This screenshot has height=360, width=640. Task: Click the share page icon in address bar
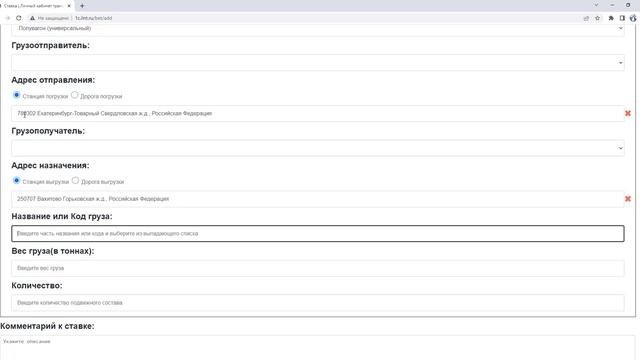586,18
